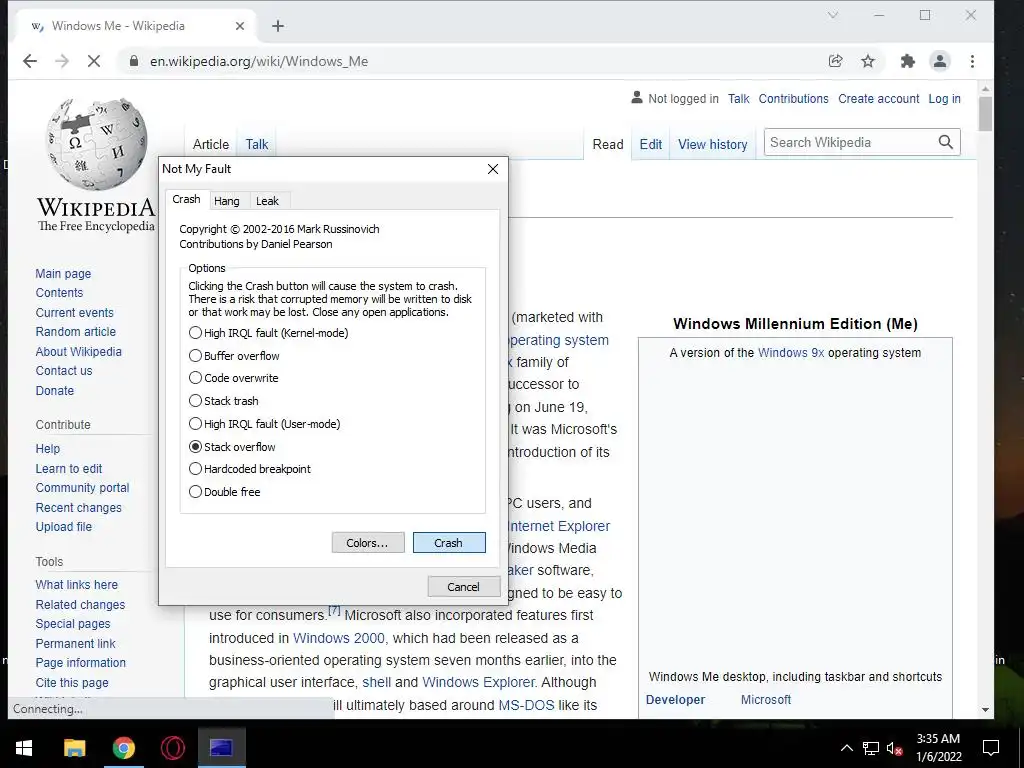The height and width of the screenshot is (768, 1024).
Task: Click the Create account link
Action: [878, 99]
